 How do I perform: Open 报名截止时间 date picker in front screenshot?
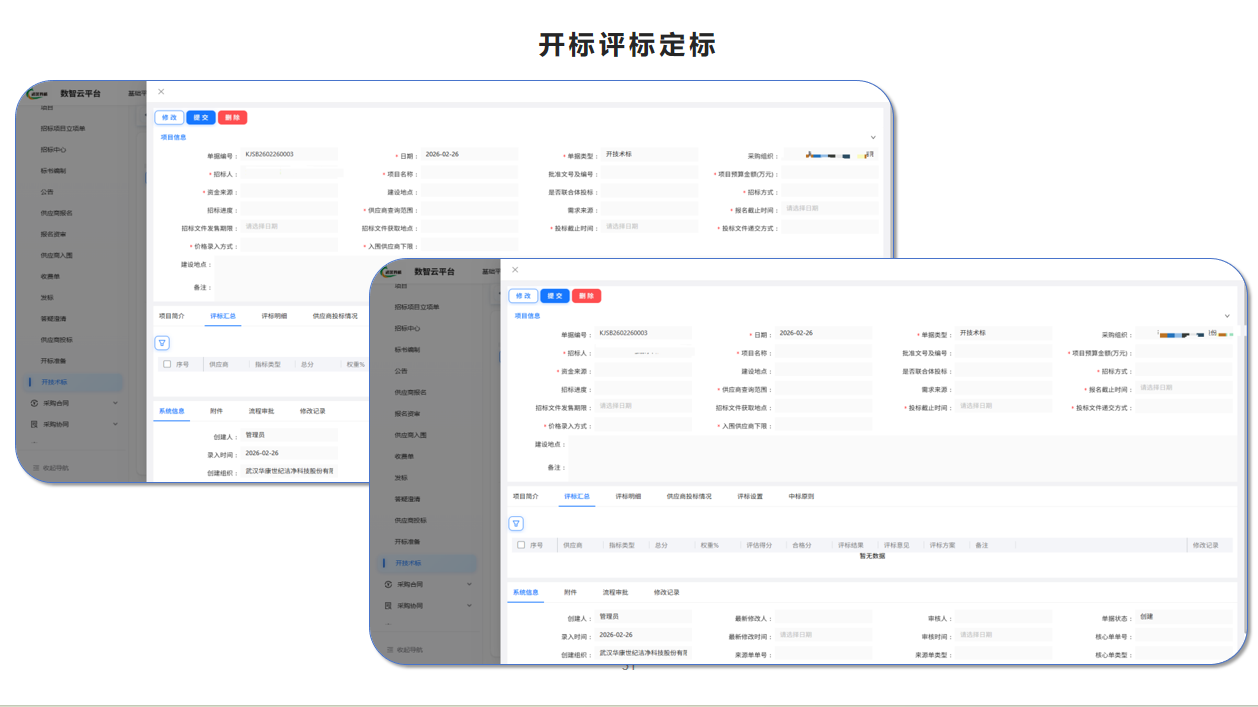(1185, 388)
